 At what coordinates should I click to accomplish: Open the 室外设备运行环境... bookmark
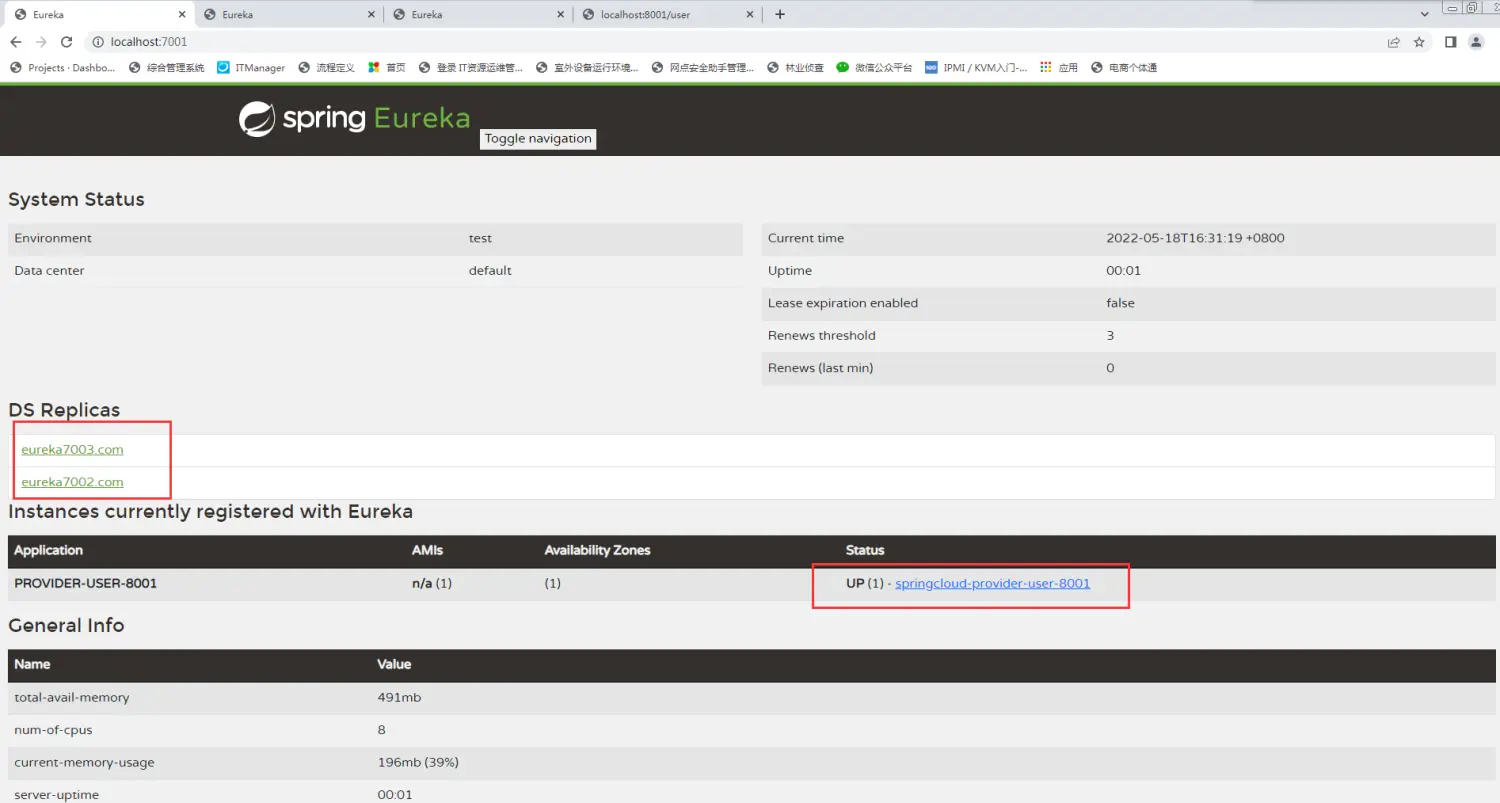pos(587,68)
